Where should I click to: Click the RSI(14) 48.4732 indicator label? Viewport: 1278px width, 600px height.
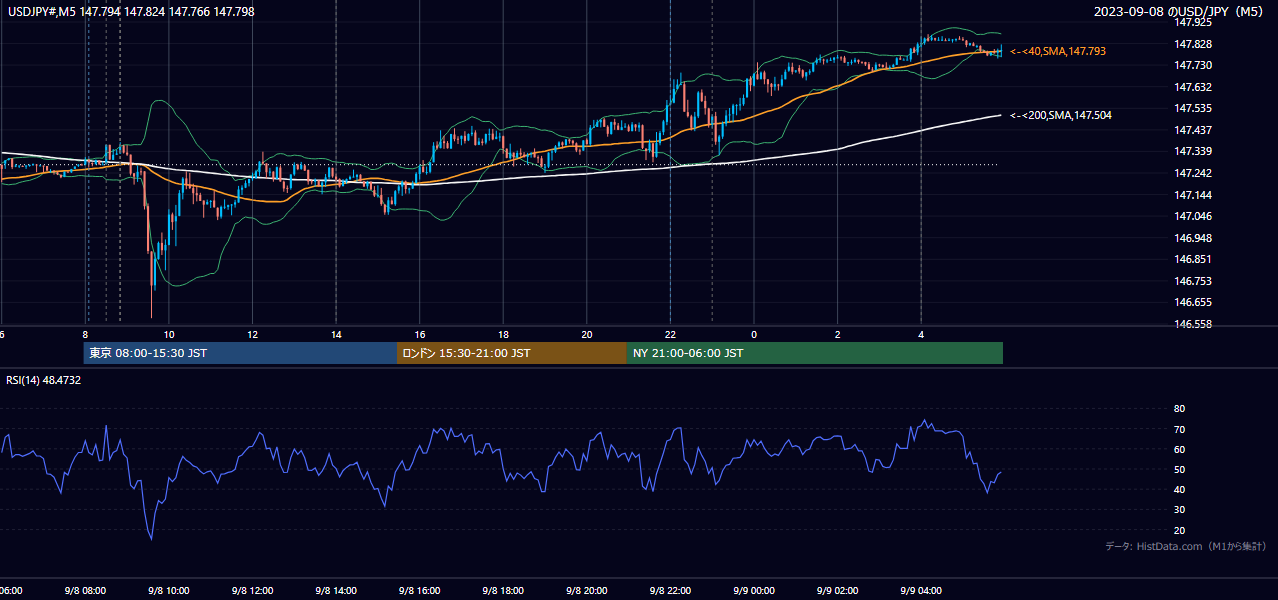point(44,380)
